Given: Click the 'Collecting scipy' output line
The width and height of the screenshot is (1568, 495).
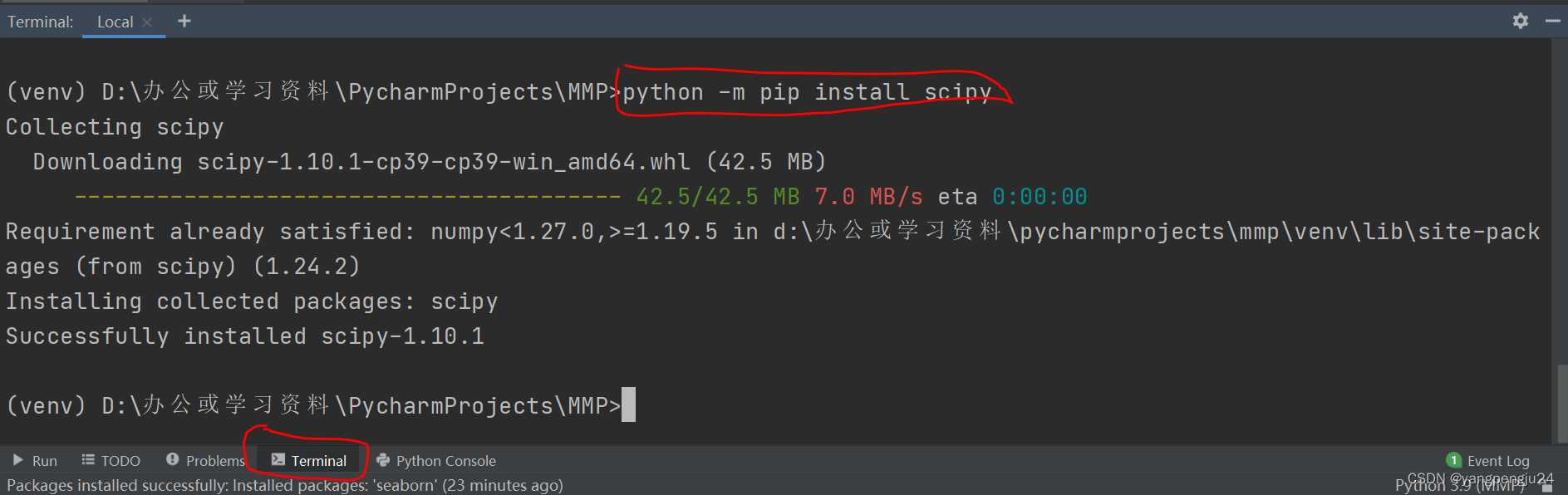Looking at the screenshot, I should click(115, 127).
